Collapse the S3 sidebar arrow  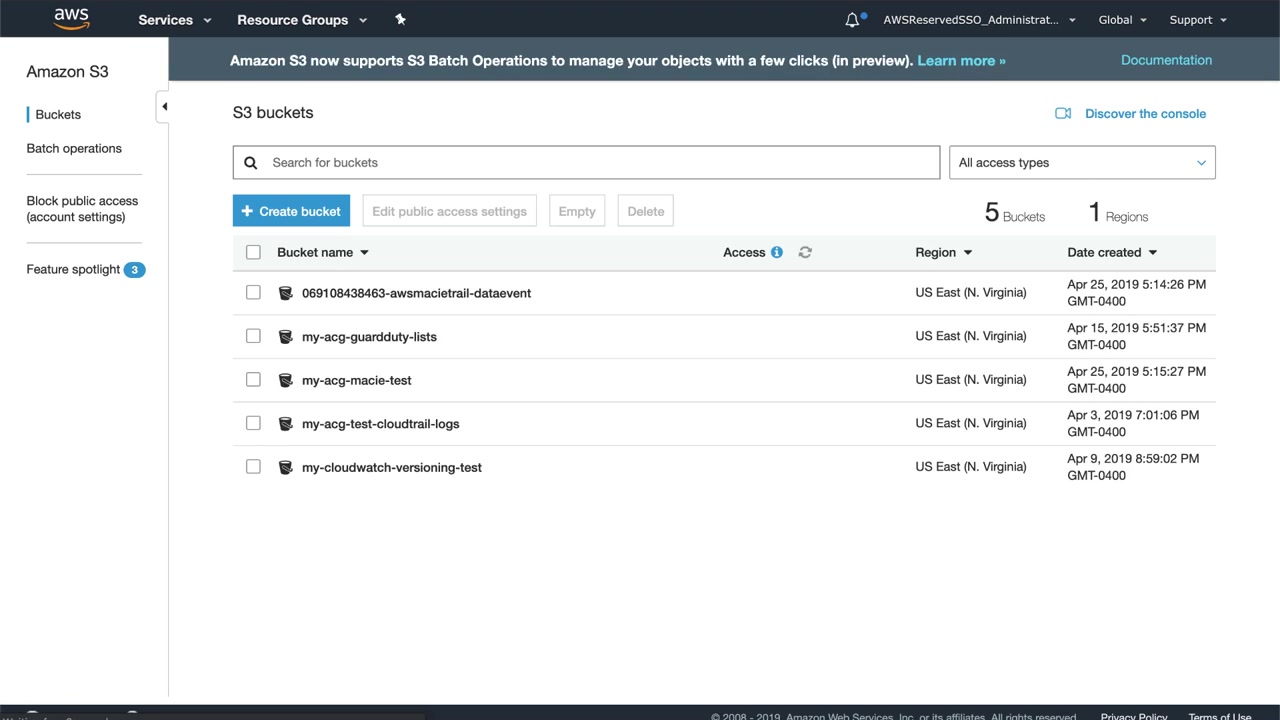[x=163, y=107]
